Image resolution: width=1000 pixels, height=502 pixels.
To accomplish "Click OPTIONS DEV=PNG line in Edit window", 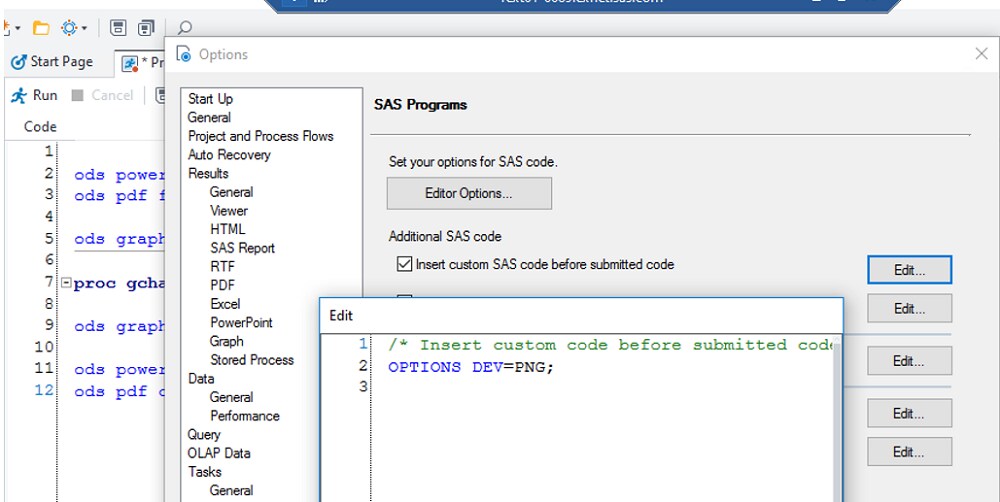I will 471,367.
